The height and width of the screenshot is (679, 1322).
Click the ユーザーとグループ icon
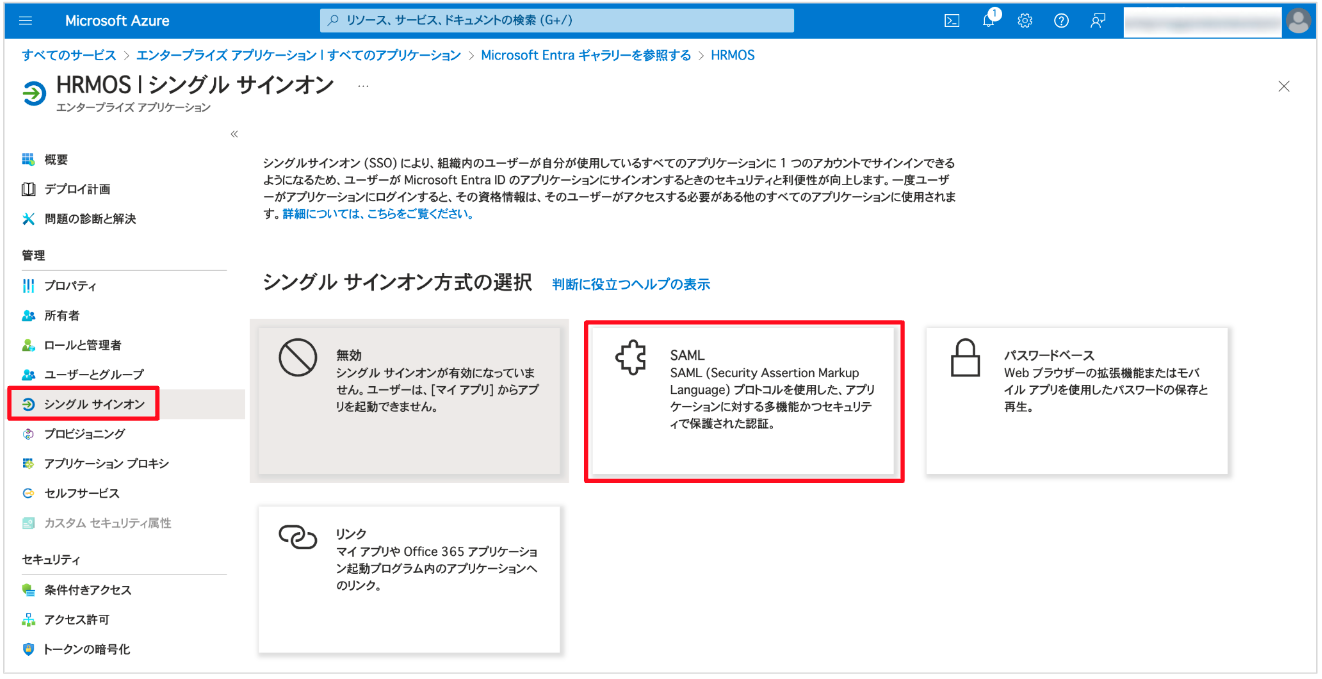tap(28, 374)
